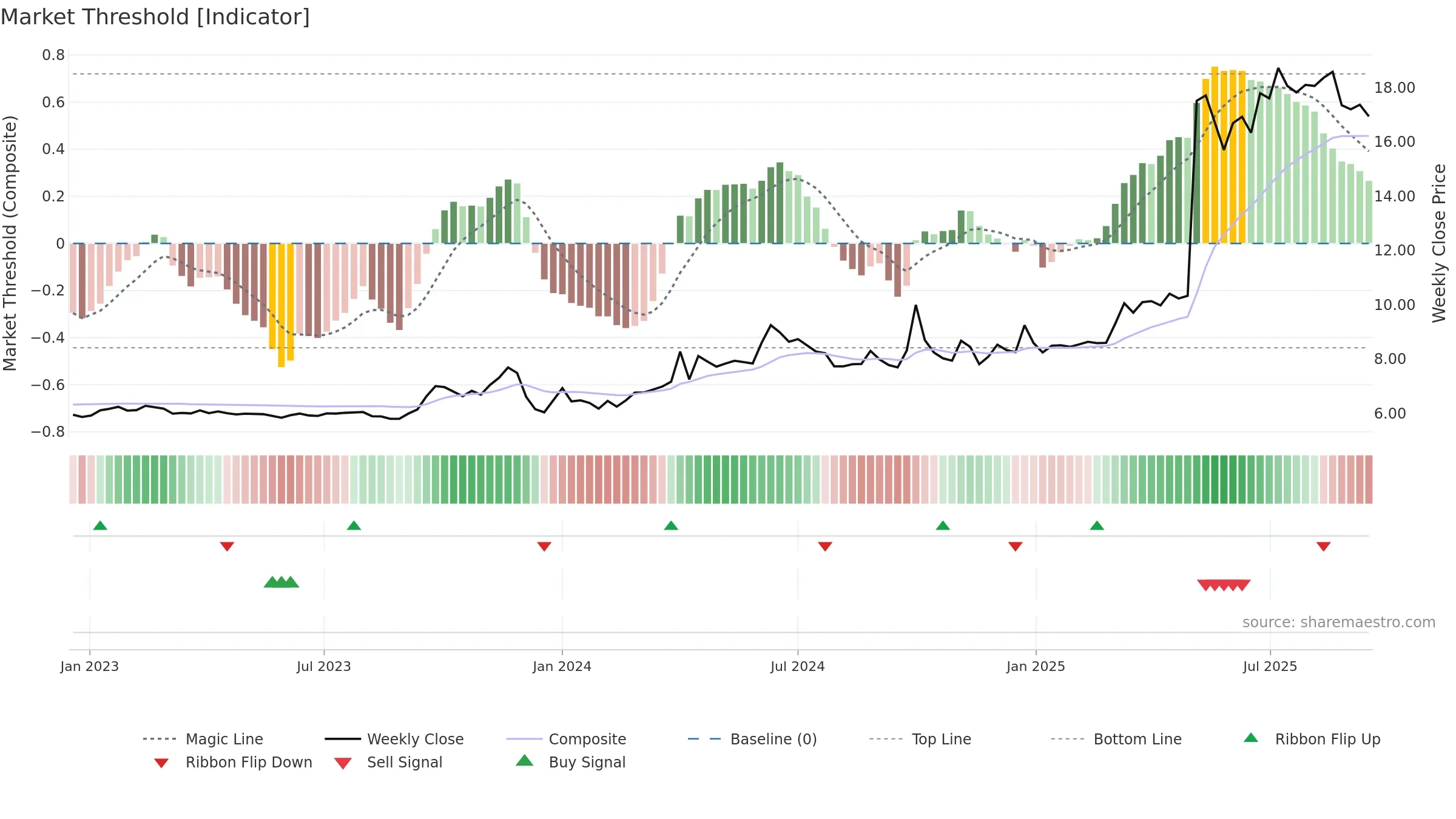Click the yellow oversold bars in mid 2023

281,305
